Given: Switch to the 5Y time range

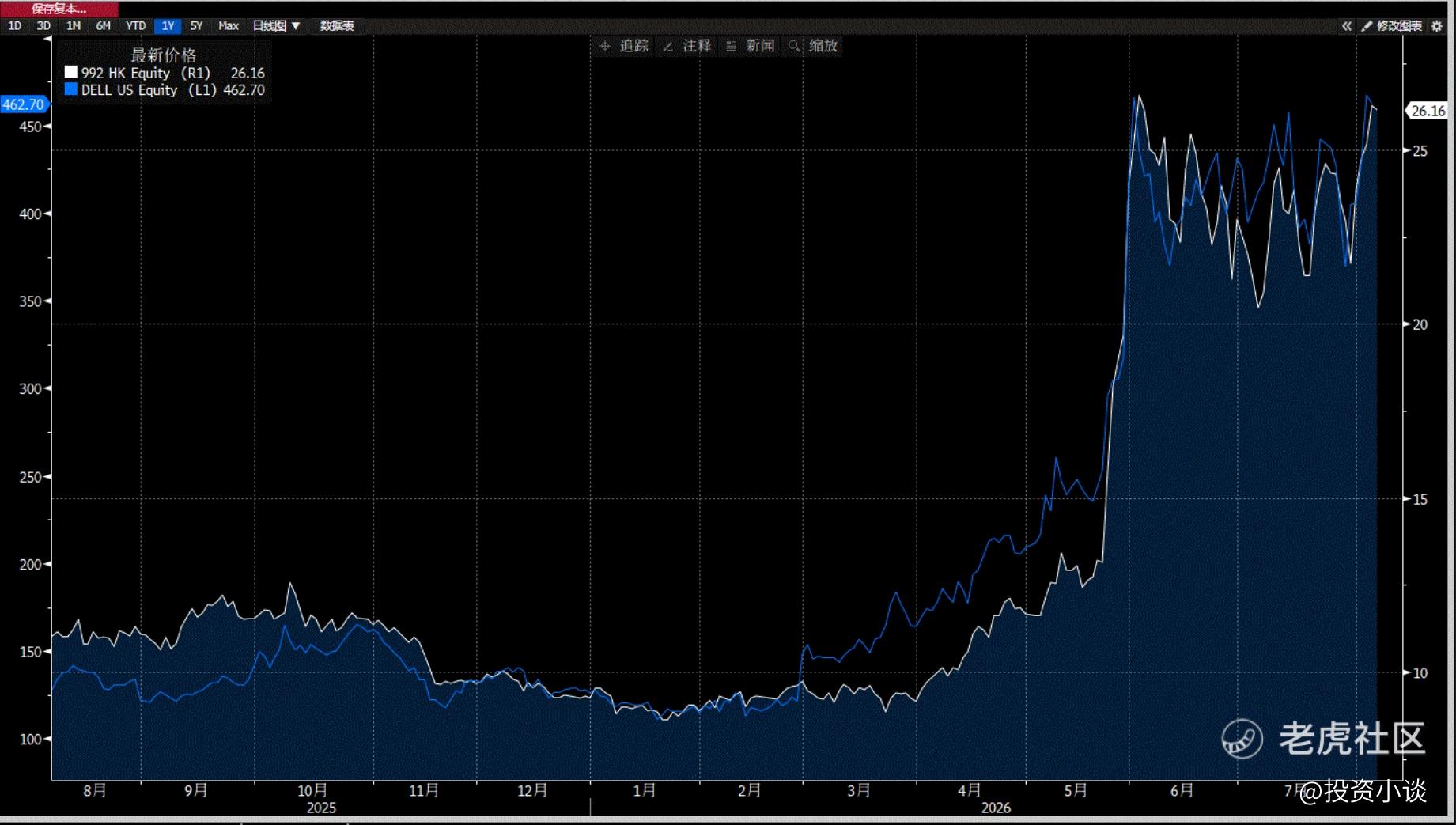Looking at the screenshot, I should coord(196,26).
